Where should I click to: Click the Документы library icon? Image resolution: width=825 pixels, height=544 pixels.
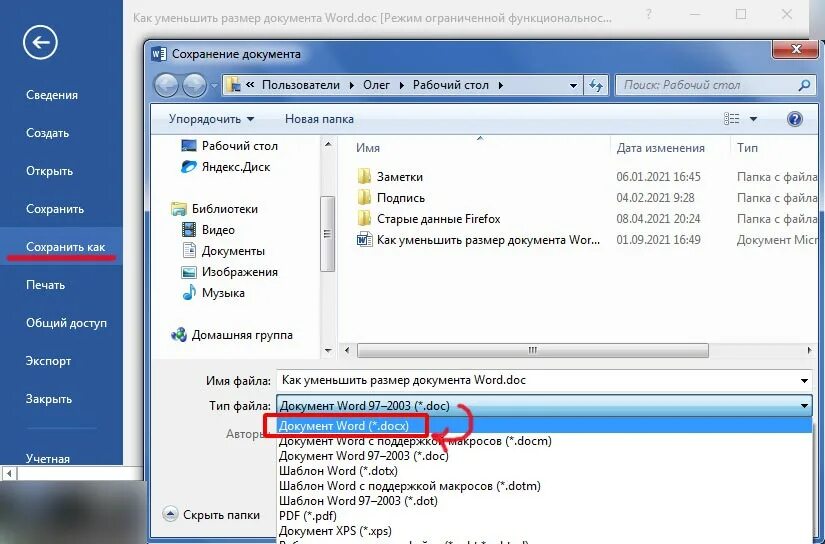tap(188, 251)
